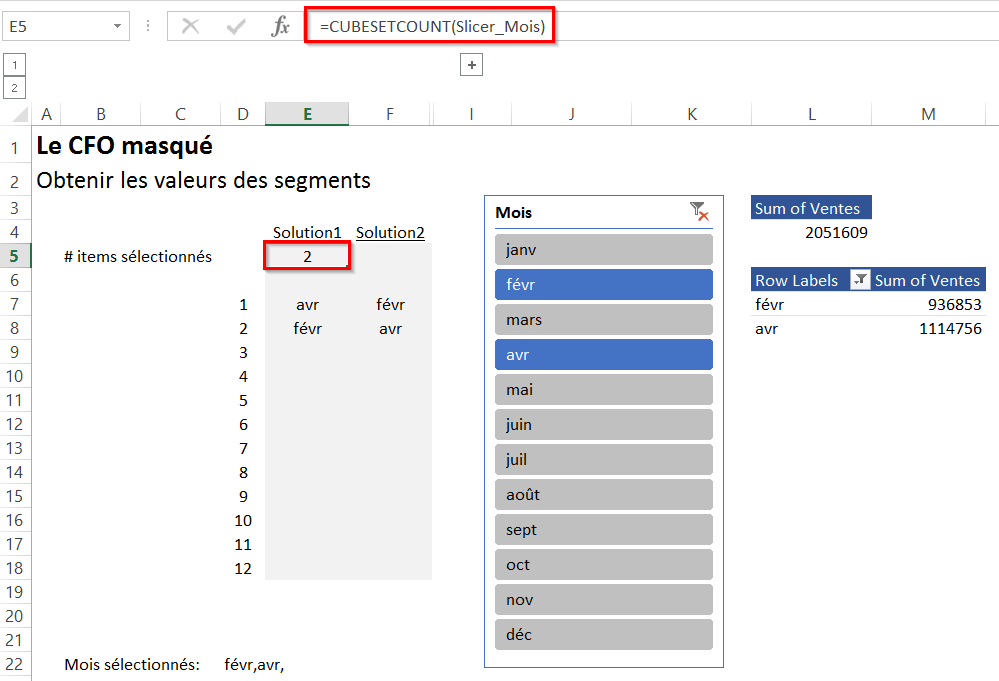Toggle the févr slicer item
The width and height of the screenshot is (999, 681).
point(603,284)
